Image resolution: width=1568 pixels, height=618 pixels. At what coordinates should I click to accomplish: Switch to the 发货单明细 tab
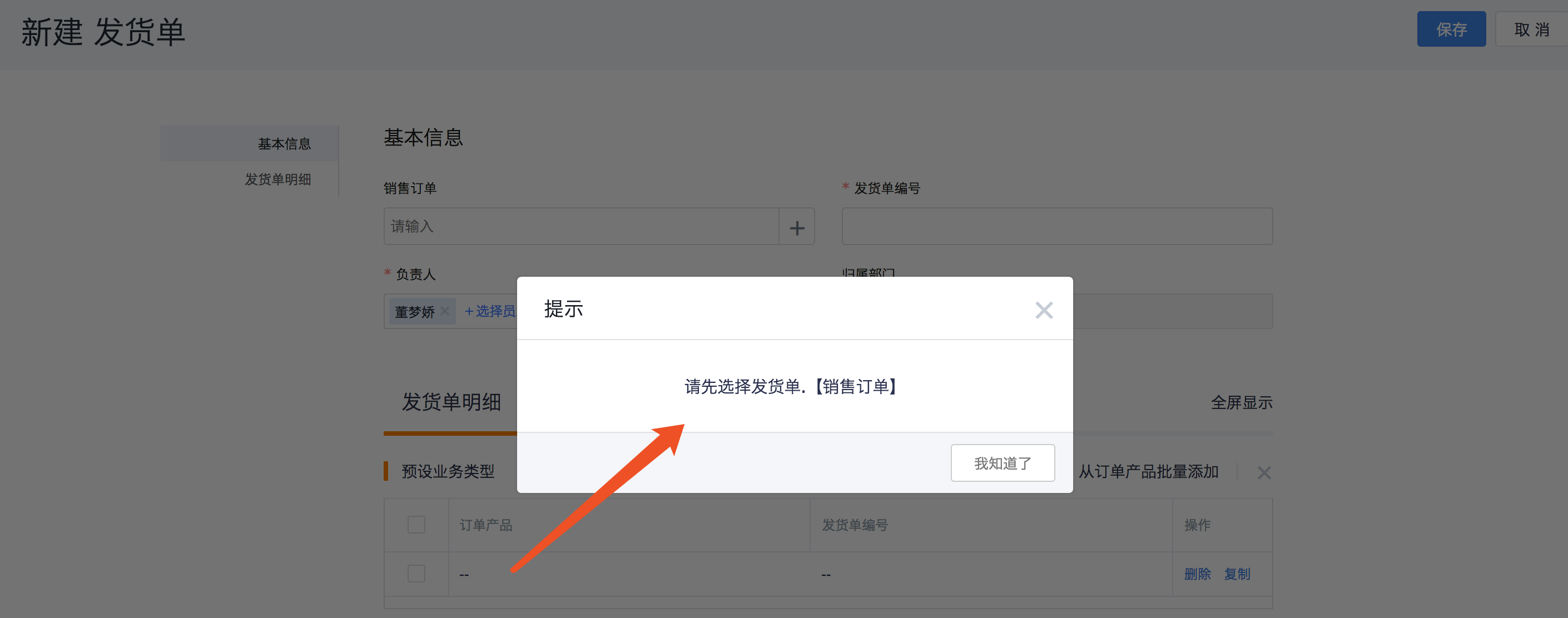(x=451, y=403)
